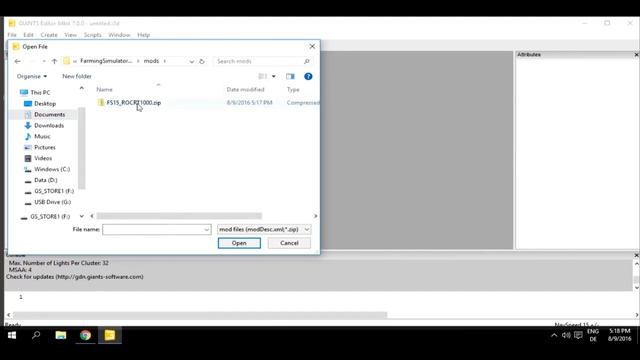The width and height of the screenshot is (640, 360).
Task: Open the Organise menu
Action: 31,76
